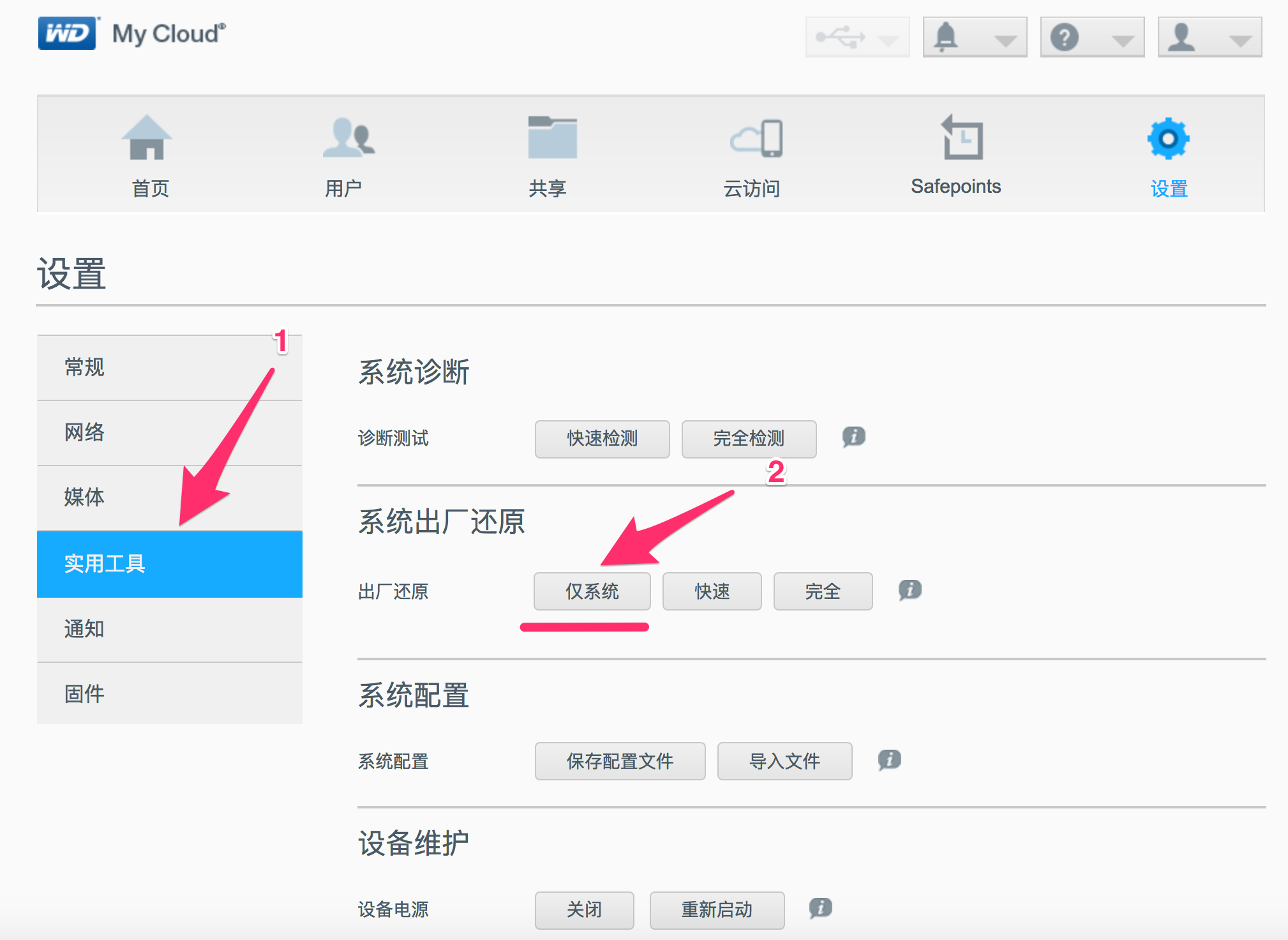The width and height of the screenshot is (1288, 940).
Task: Click 快速 factory restore button
Action: point(712,591)
